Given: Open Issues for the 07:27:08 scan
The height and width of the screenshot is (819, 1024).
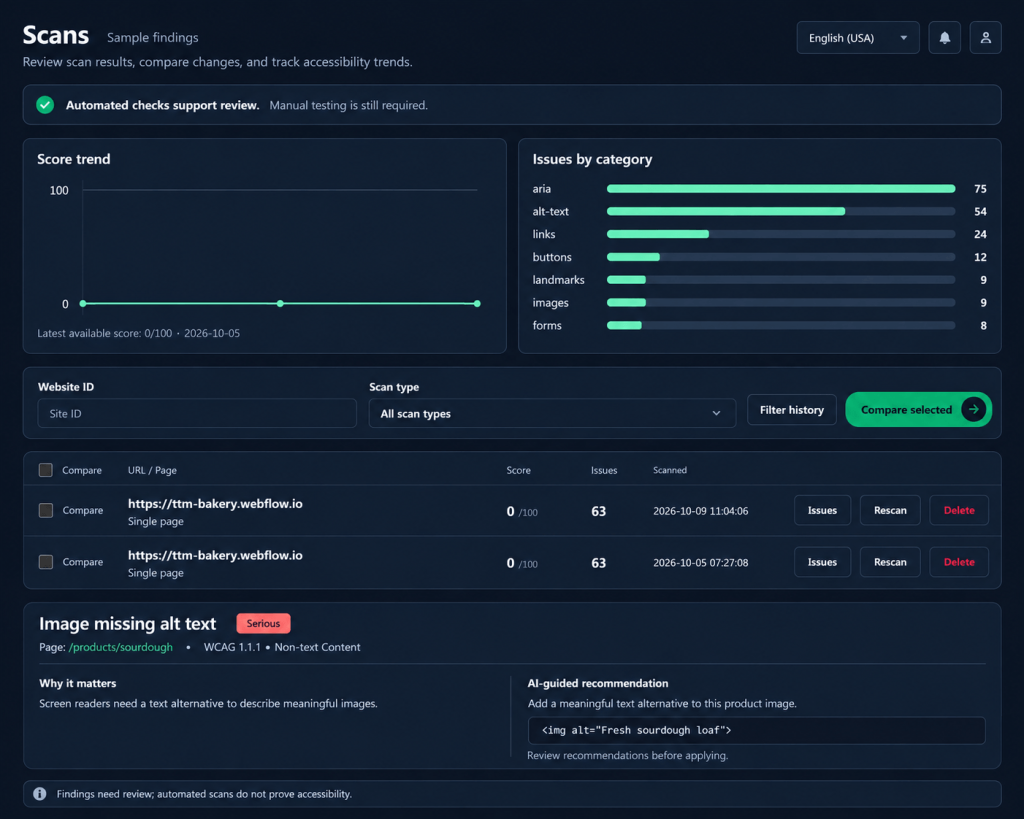Looking at the screenshot, I should click(x=822, y=562).
